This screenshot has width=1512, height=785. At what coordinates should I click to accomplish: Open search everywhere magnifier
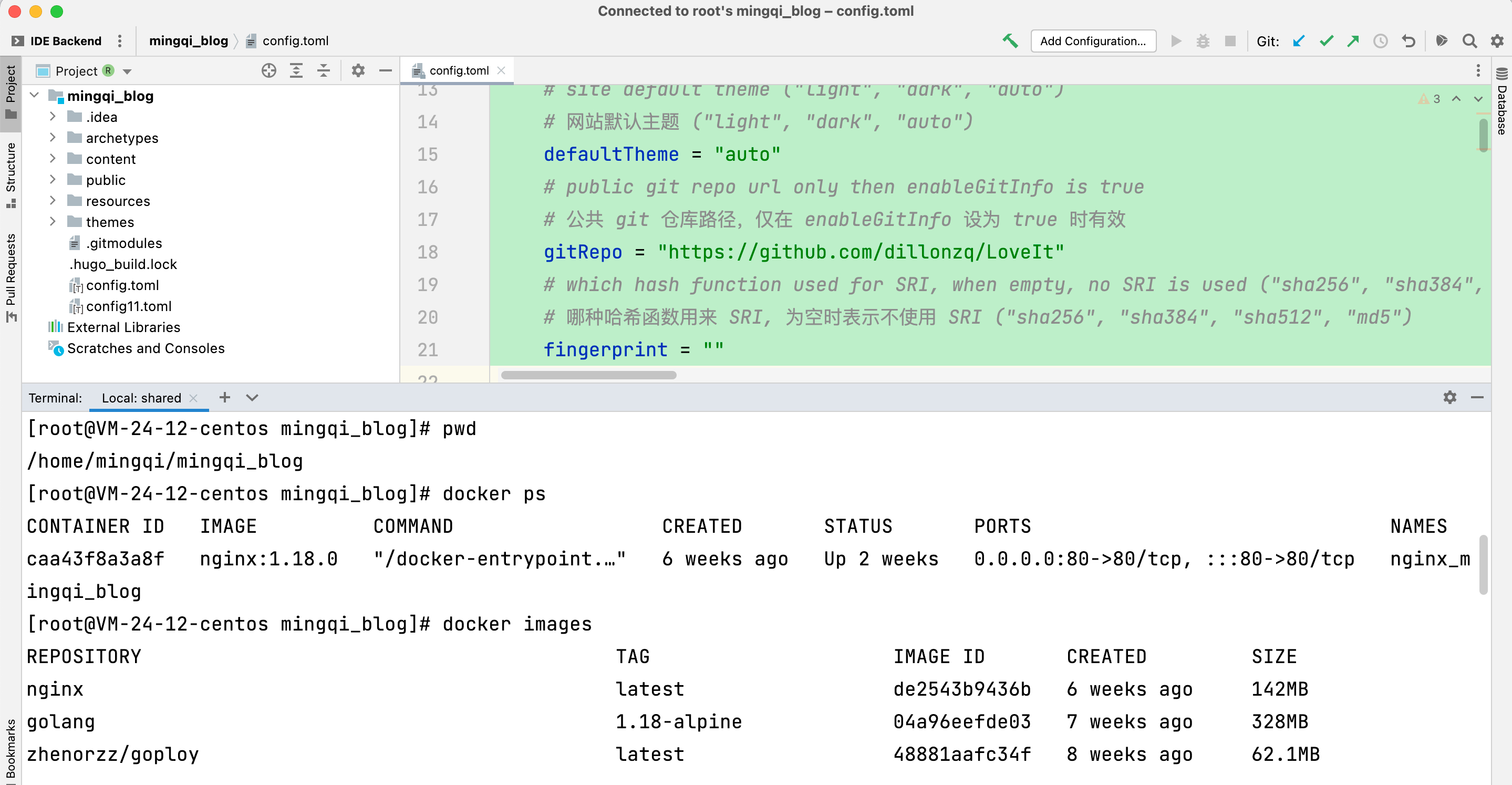click(1469, 41)
